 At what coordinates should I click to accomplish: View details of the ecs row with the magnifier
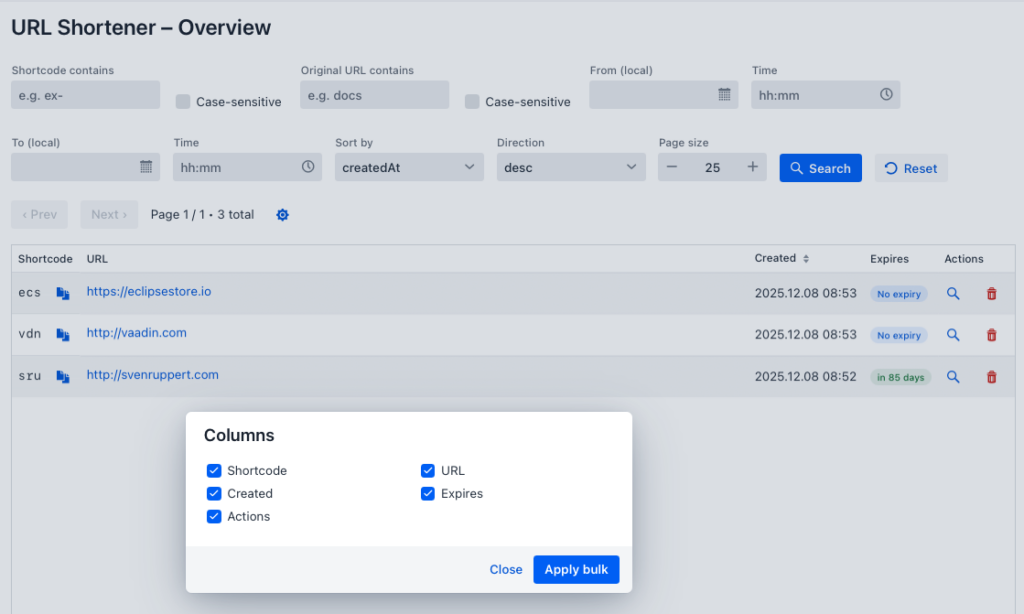tap(953, 293)
